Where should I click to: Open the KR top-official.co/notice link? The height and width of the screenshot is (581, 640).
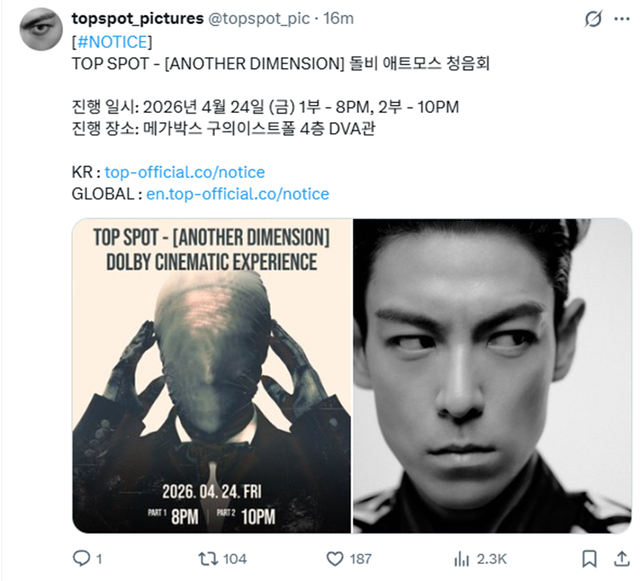(185, 172)
